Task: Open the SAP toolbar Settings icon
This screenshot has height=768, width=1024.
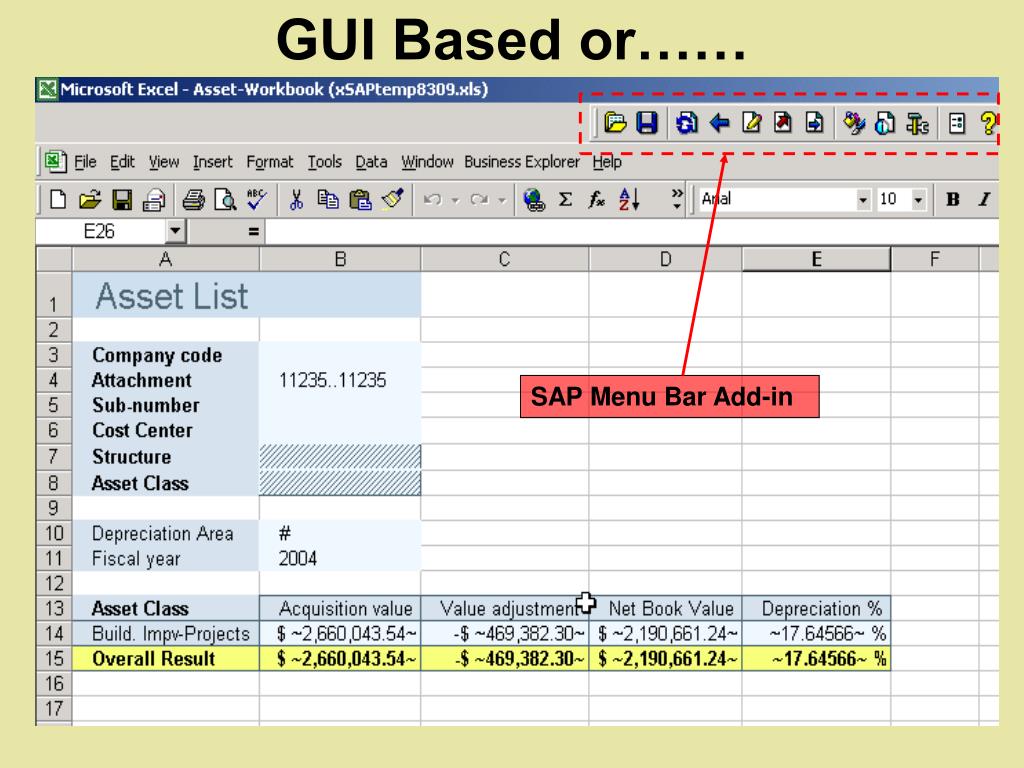Action: [x=957, y=123]
